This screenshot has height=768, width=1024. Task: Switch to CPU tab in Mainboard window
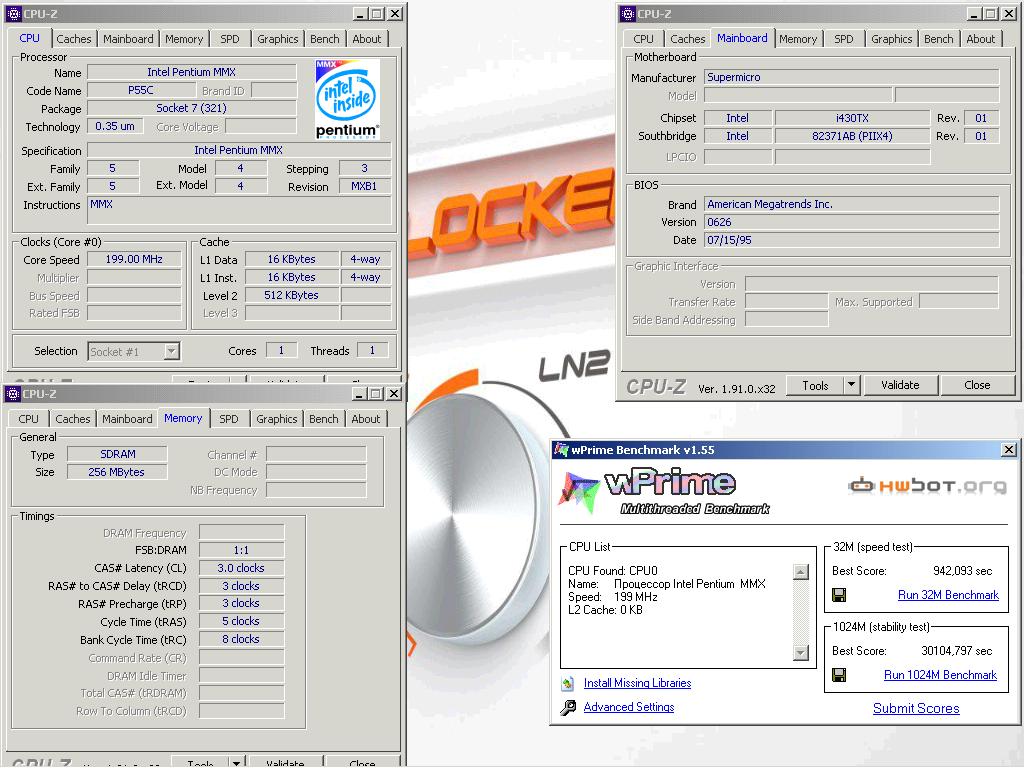pos(643,39)
